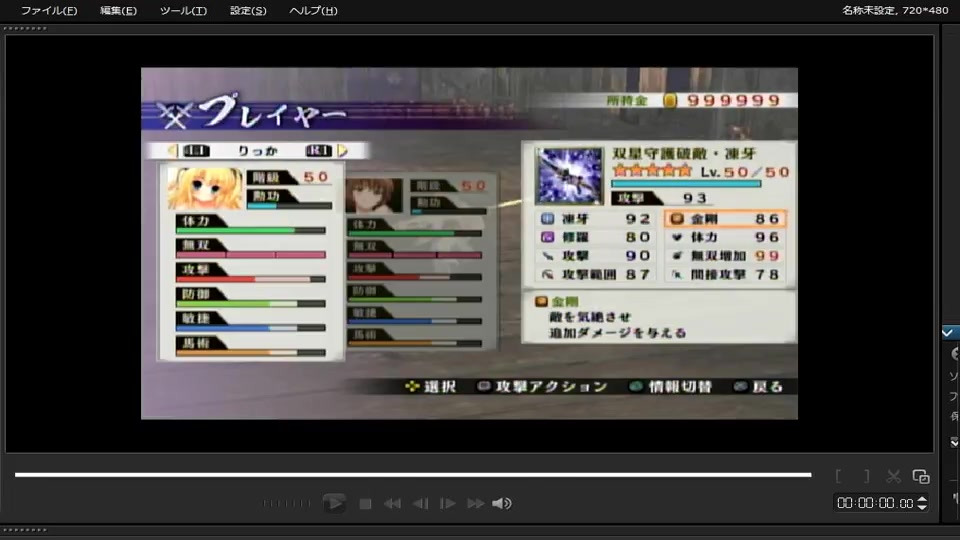Step back one frame with previous-frame button
Image resolution: width=960 pixels, height=540 pixels.
pyautogui.click(x=421, y=503)
